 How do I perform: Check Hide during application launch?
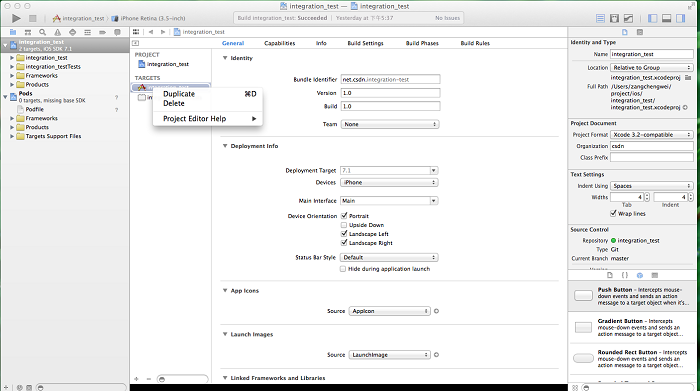point(343,269)
